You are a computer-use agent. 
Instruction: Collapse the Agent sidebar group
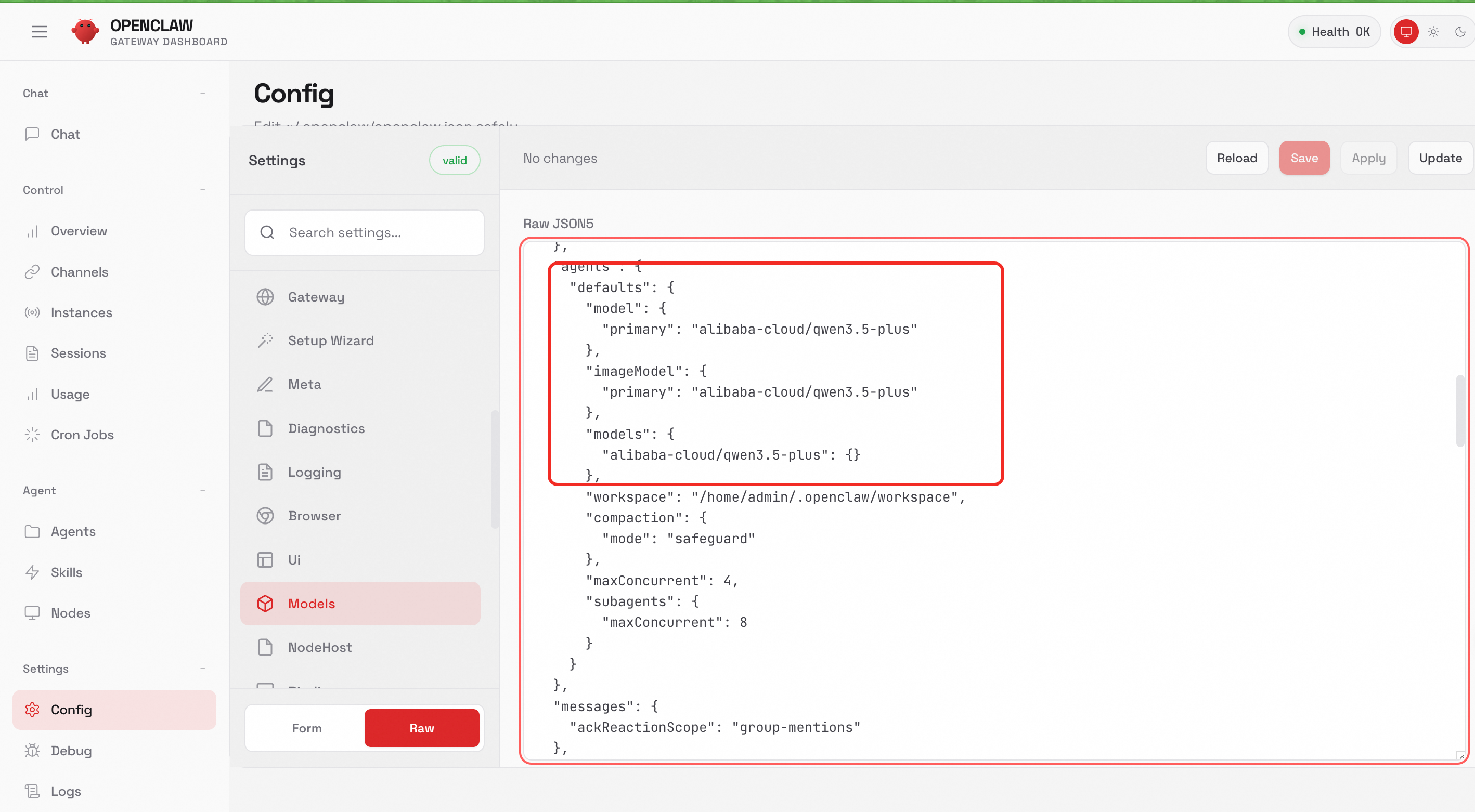pos(203,490)
